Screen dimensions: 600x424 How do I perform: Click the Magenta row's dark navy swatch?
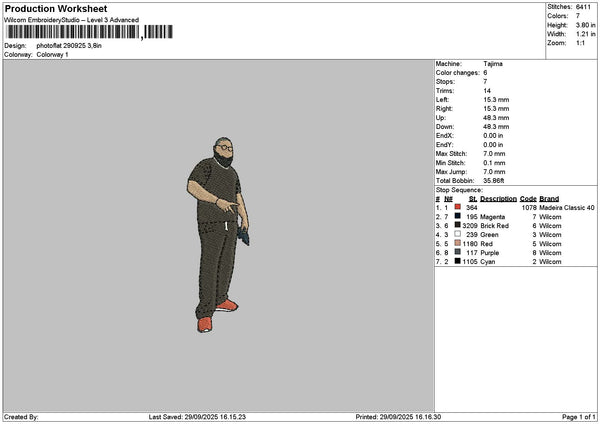458,216
